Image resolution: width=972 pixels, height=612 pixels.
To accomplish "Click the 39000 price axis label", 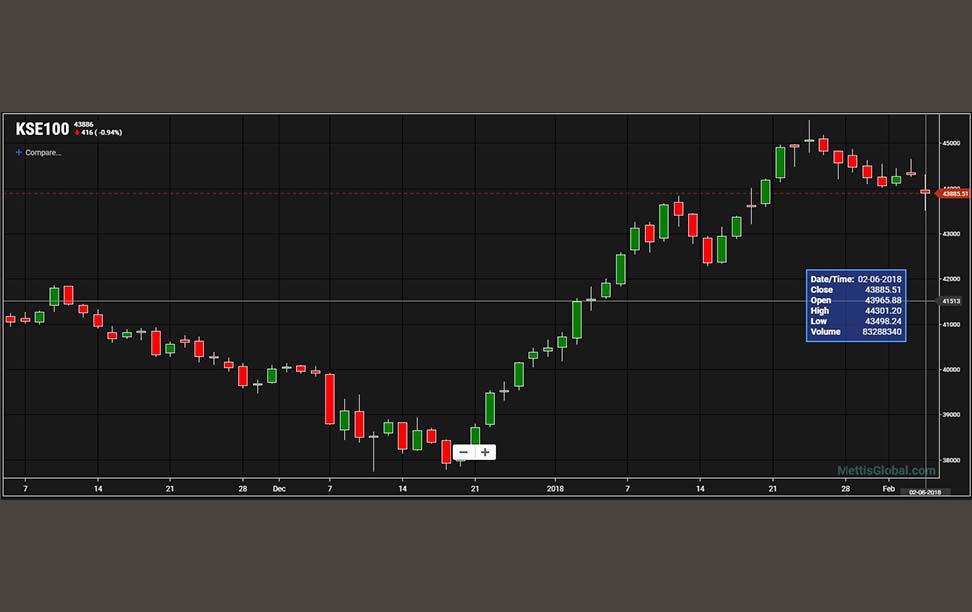I will (951, 415).
